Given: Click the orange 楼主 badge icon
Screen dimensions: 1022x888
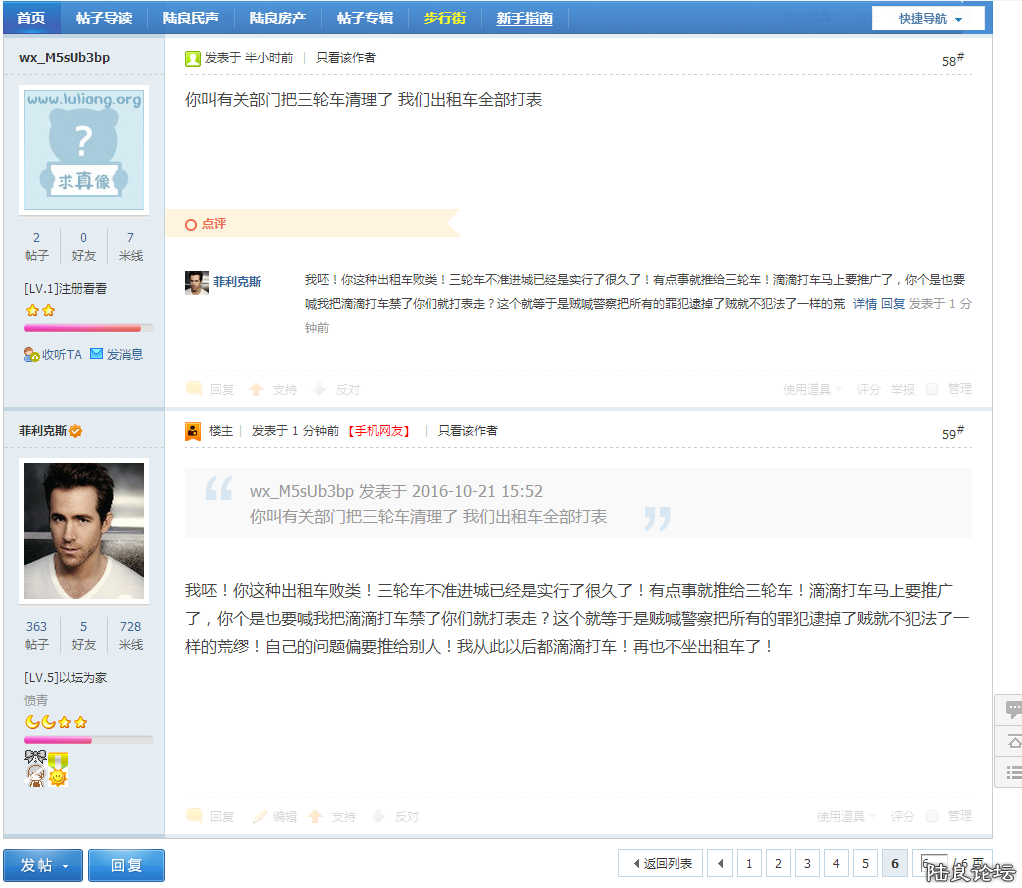Looking at the screenshot, I should point(193,431).
